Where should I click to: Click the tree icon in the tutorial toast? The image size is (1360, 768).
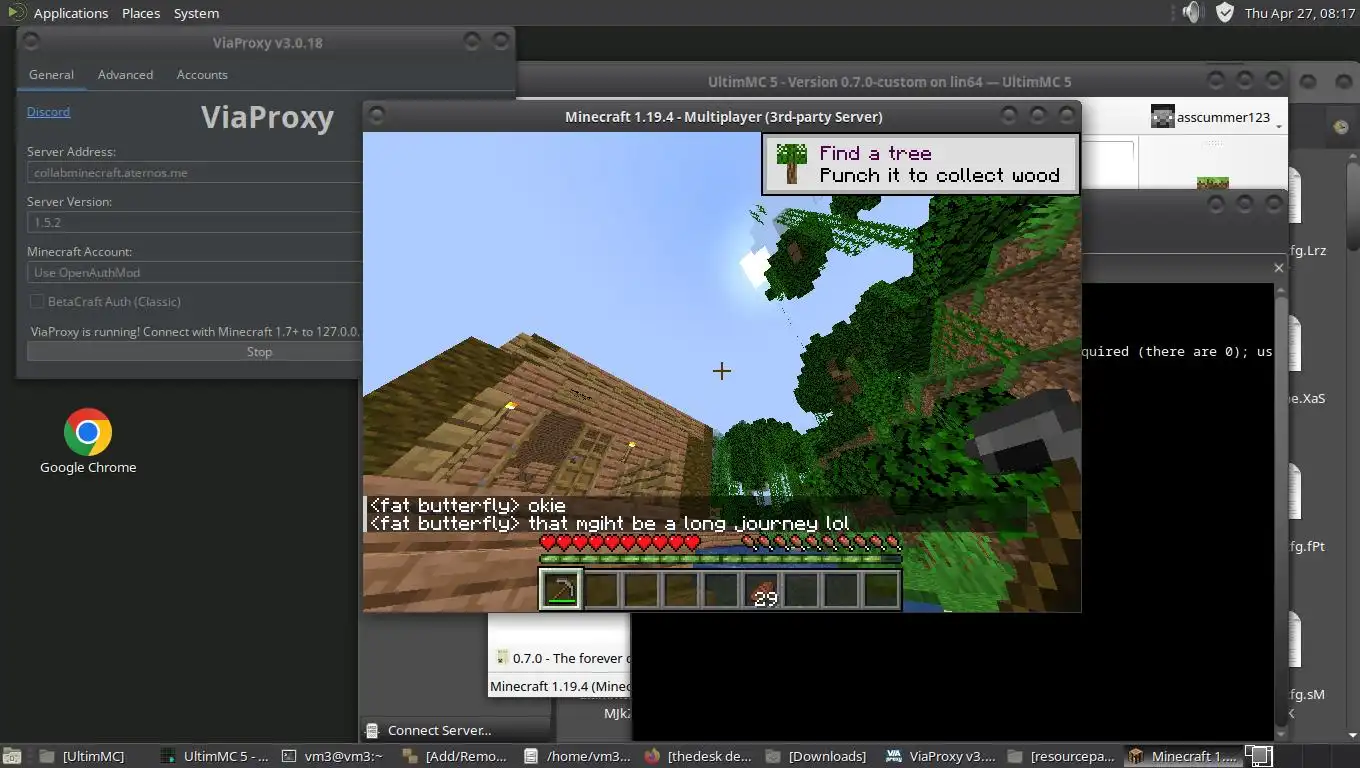(791, 164)
